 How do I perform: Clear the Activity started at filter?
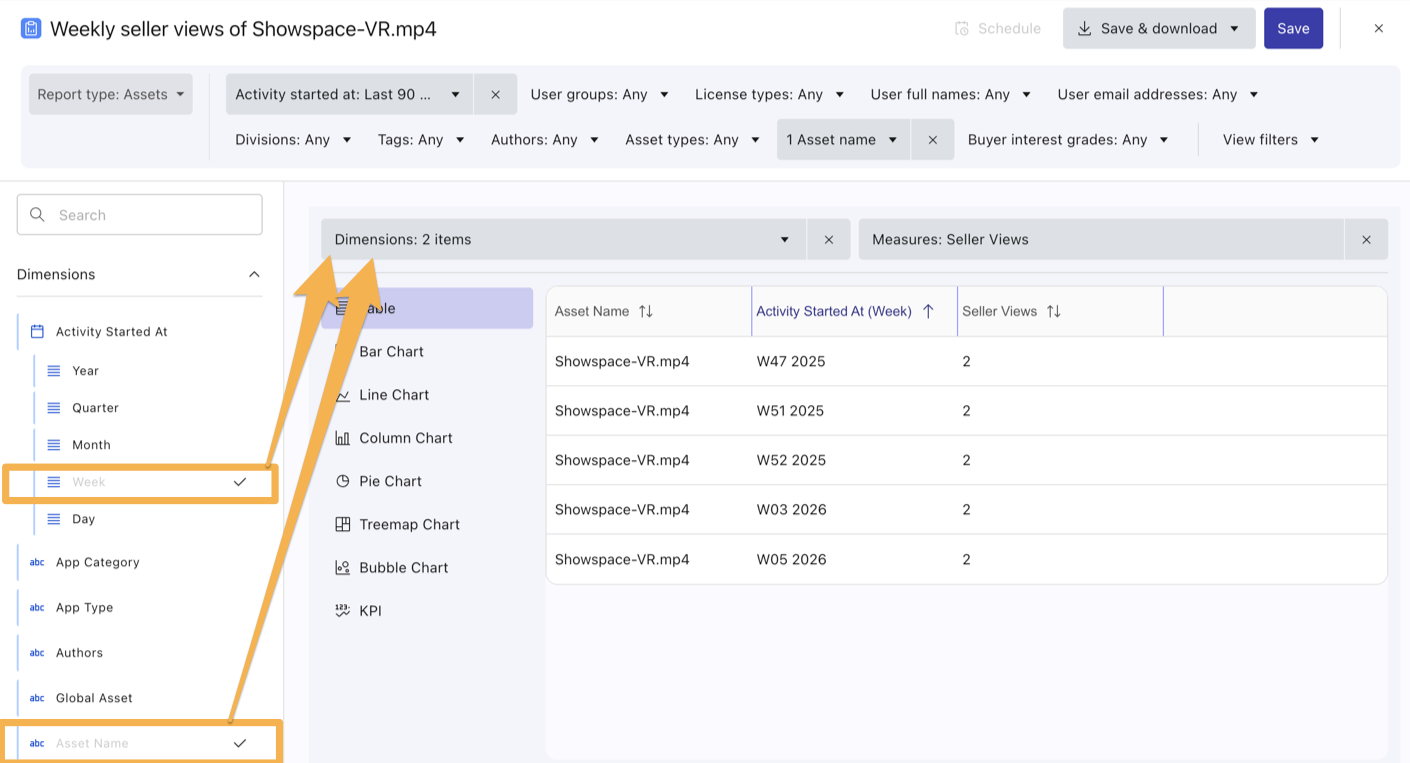coord(495,94)
